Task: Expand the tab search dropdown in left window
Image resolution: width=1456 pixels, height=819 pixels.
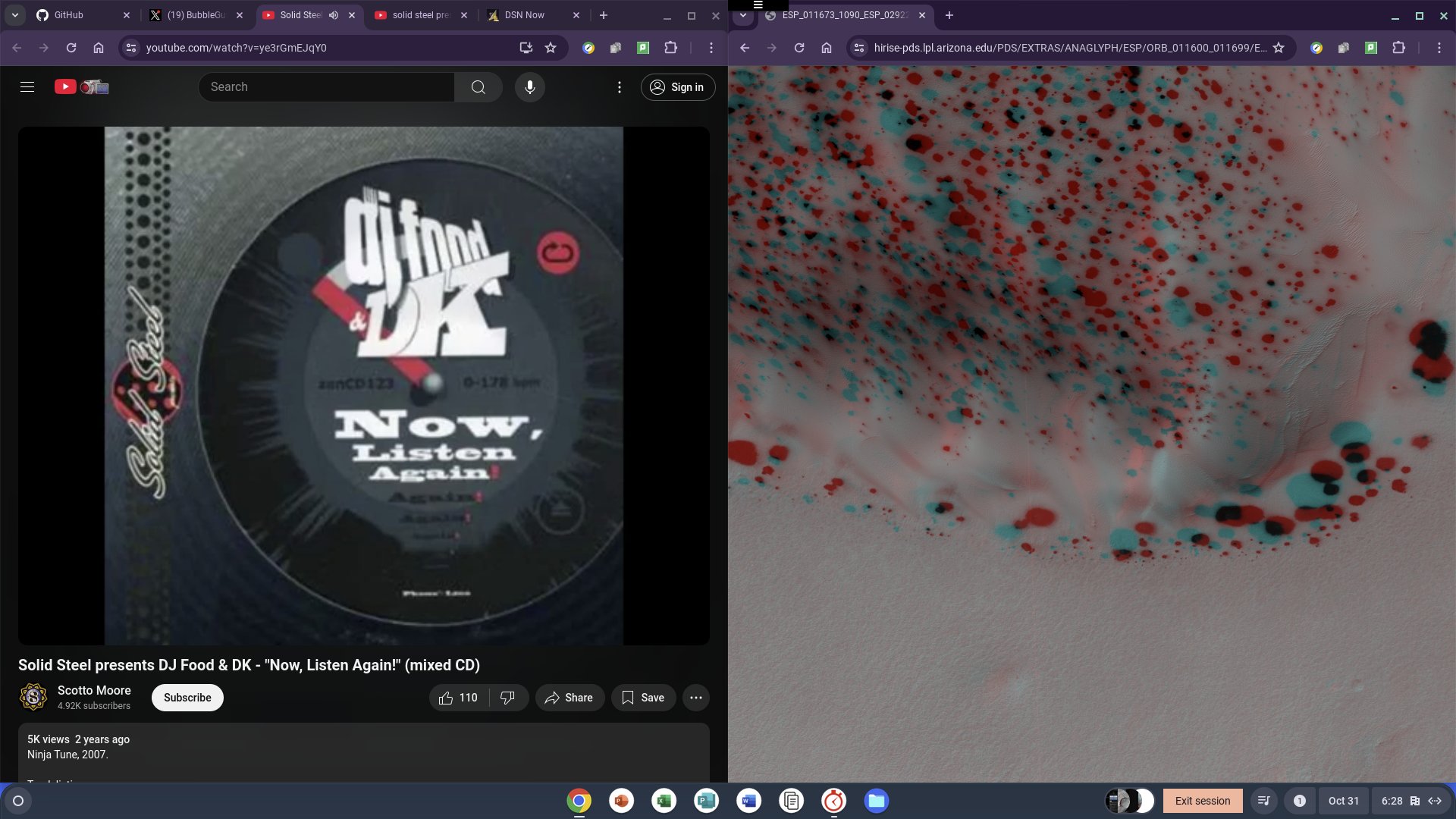Action: click(14, 15)
